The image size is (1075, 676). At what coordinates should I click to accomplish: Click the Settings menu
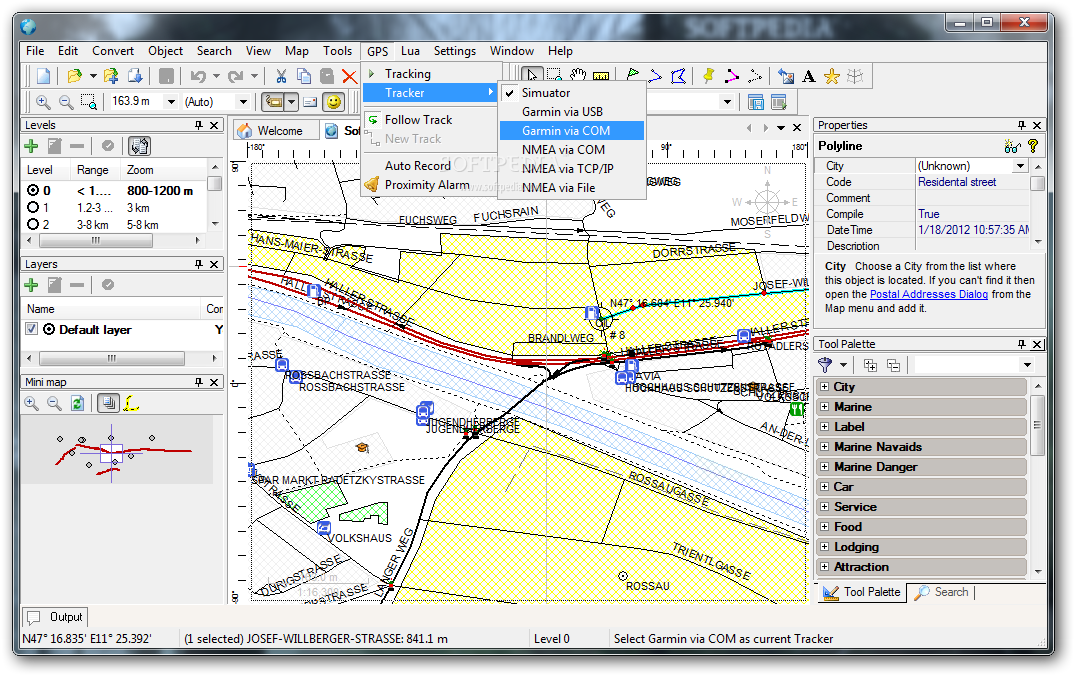coord(455,51)
